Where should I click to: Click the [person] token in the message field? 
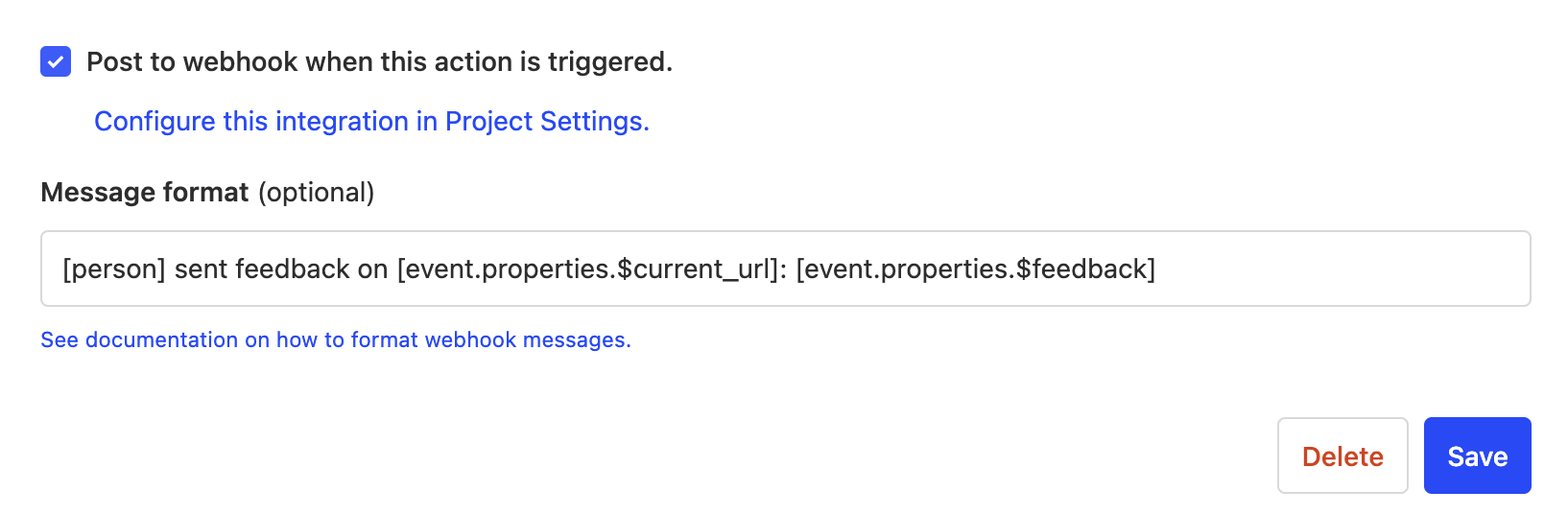click(x=114, y=269)
